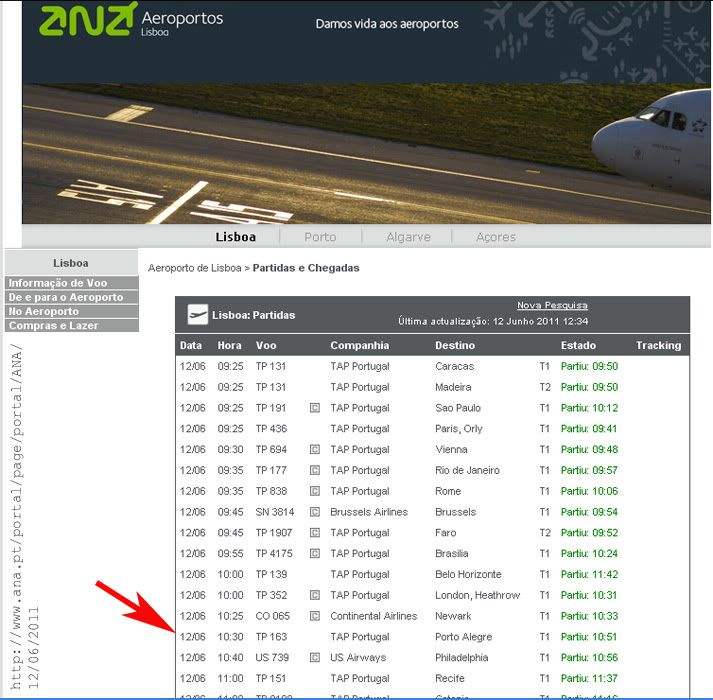Click the Lisboa Partidas airplane icon
713x700 pixels.
coord(198,315)
